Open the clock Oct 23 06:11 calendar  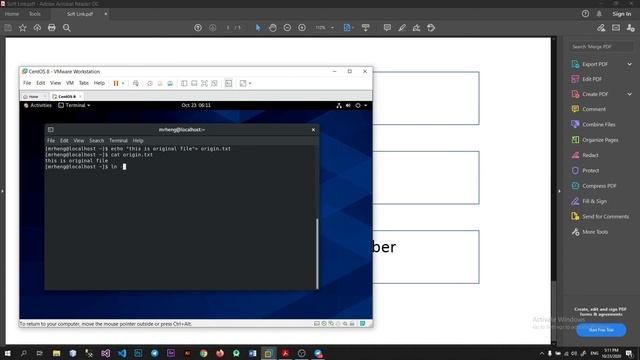click(196, 105)
